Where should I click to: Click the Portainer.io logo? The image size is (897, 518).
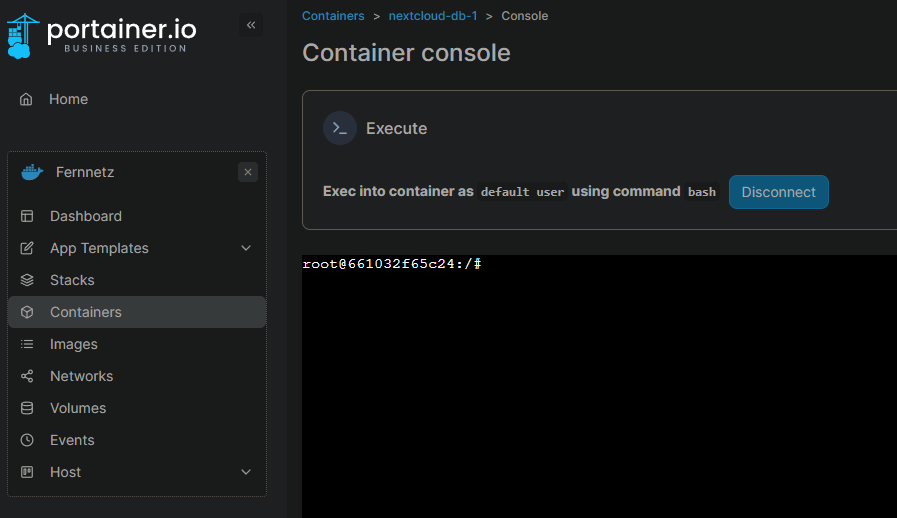point(101,35)
